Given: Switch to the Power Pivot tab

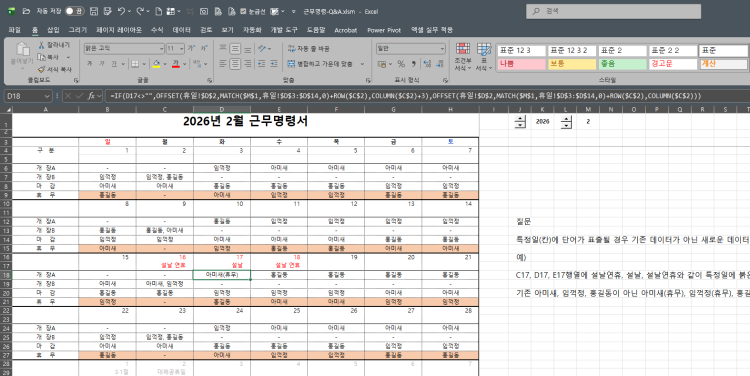Looking at the screenshot, I should pos(384,30).
